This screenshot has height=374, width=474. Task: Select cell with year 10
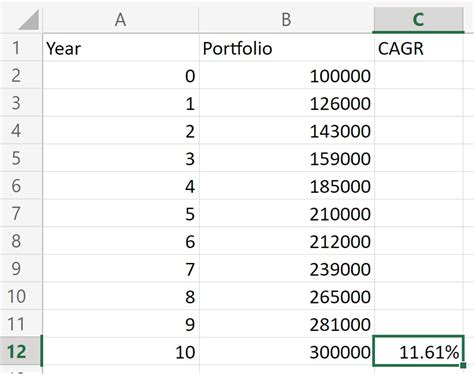pos(121,352)
